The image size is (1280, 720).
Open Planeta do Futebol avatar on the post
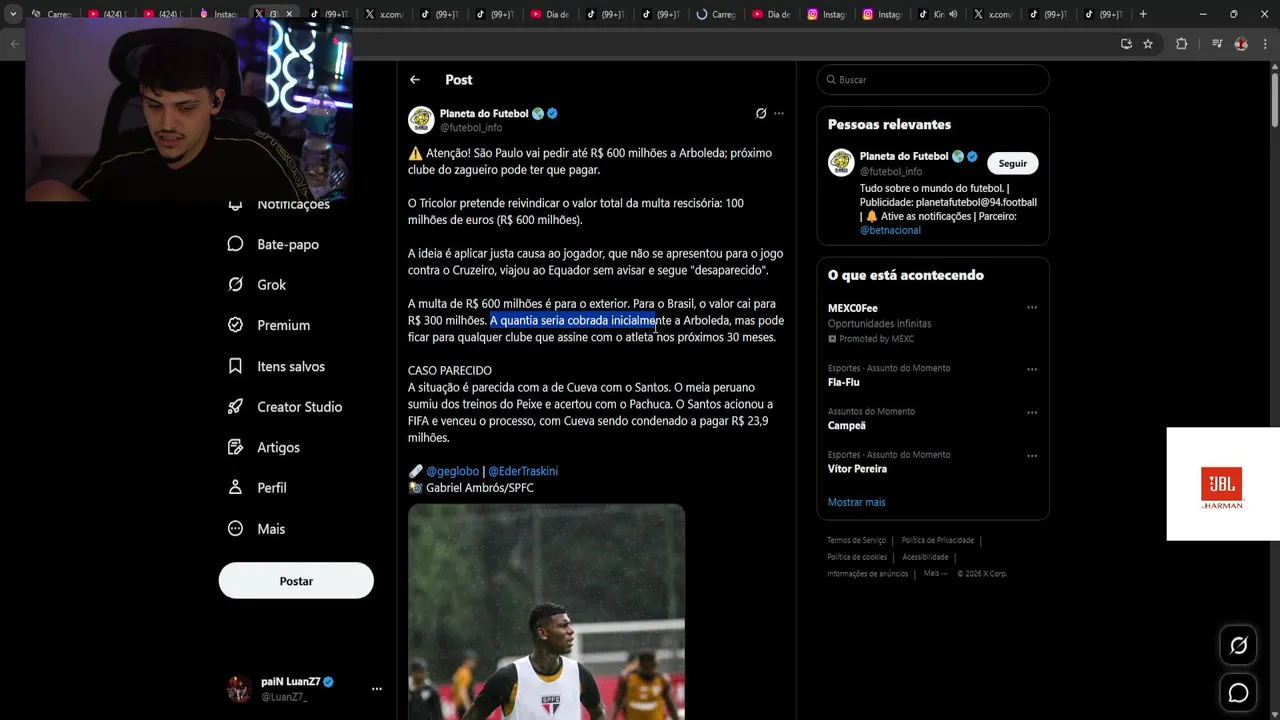coord(421,120)
